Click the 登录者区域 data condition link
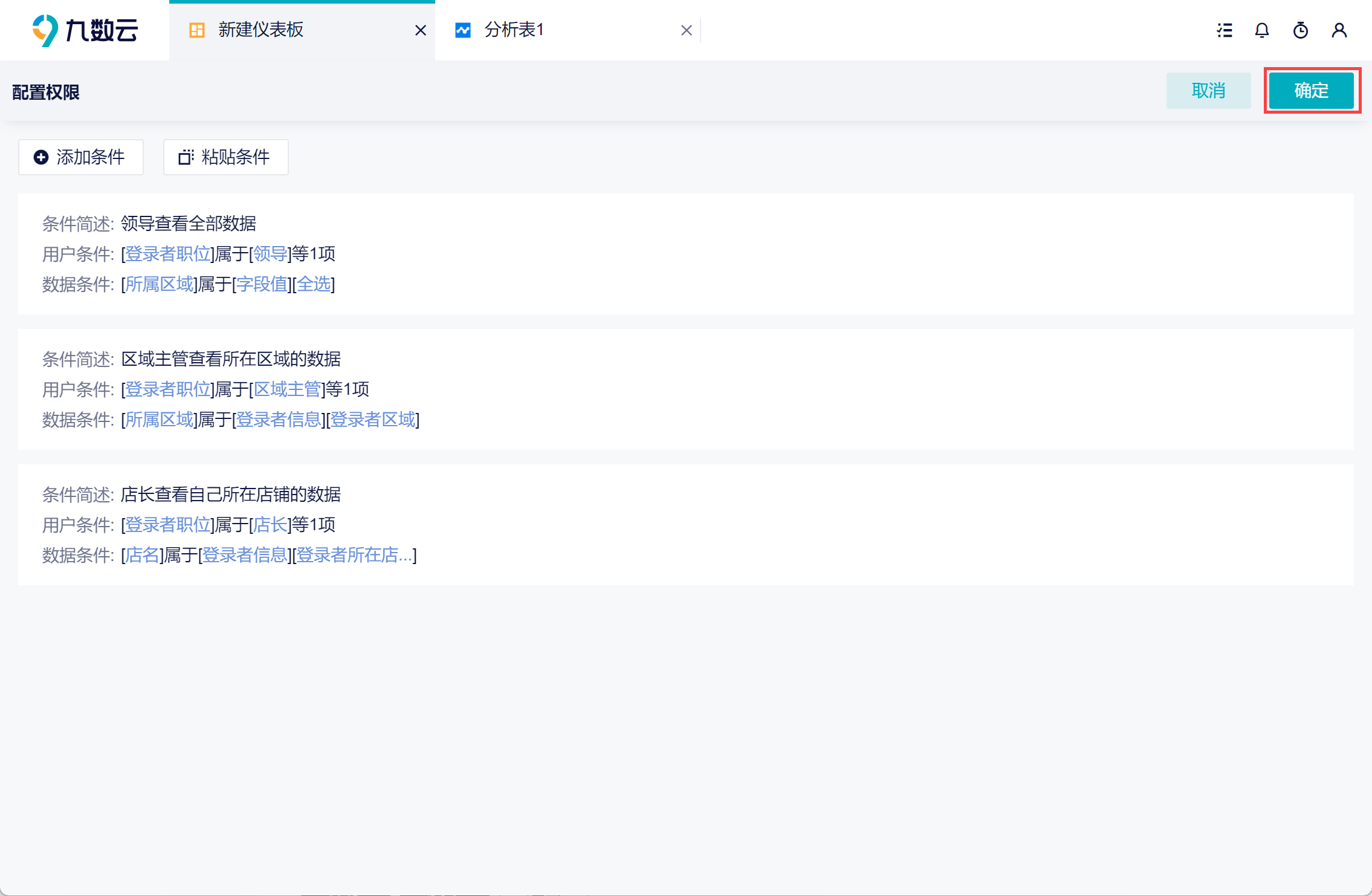The image size is (1372, 896). tap(373, 420)
